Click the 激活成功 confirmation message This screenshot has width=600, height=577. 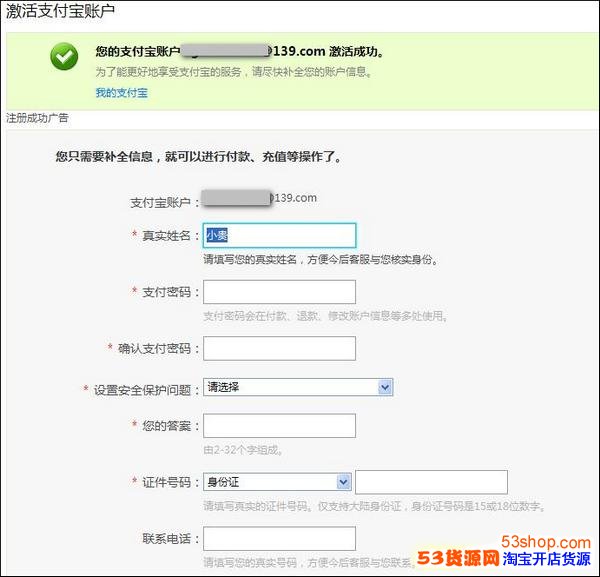point(240,51)
